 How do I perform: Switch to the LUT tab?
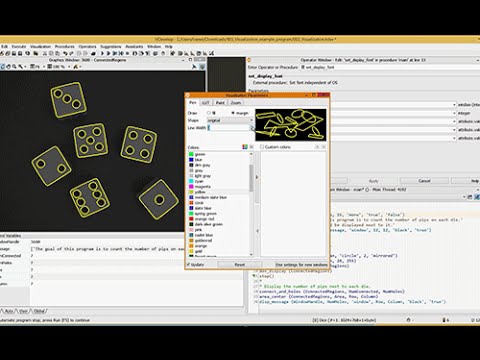[206, 103]
